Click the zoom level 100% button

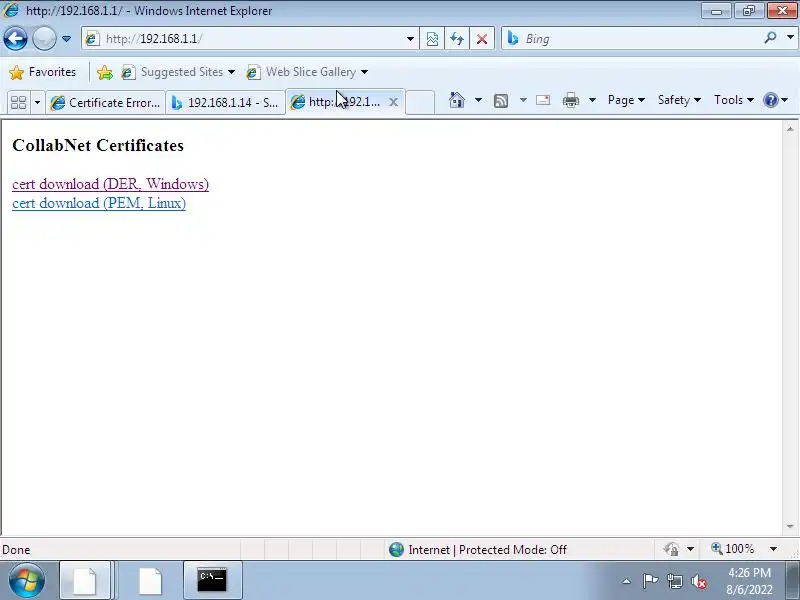coord(733,549)
